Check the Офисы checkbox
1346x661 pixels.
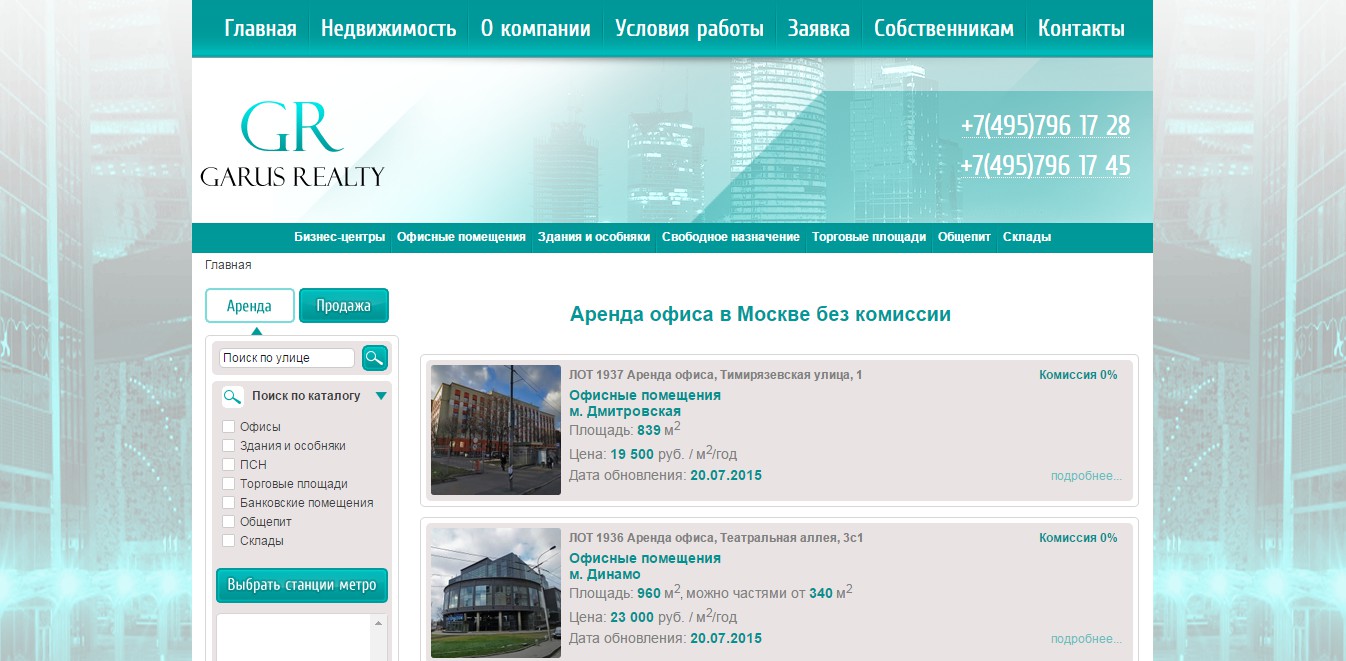pyautogui.click(x=228, y=427)
